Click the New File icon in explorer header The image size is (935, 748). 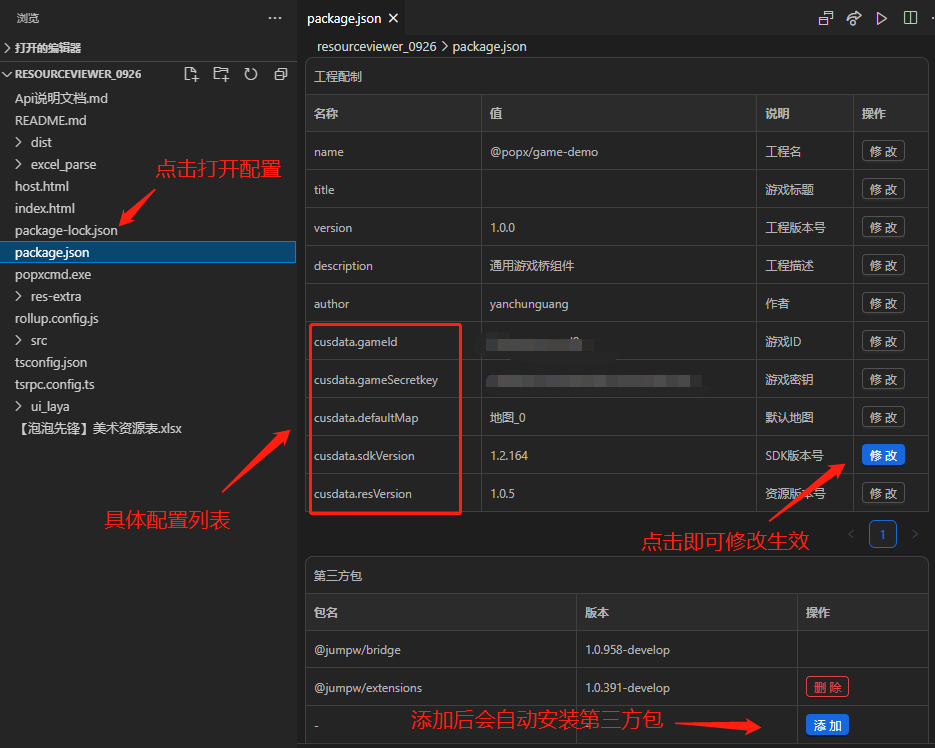191,74
